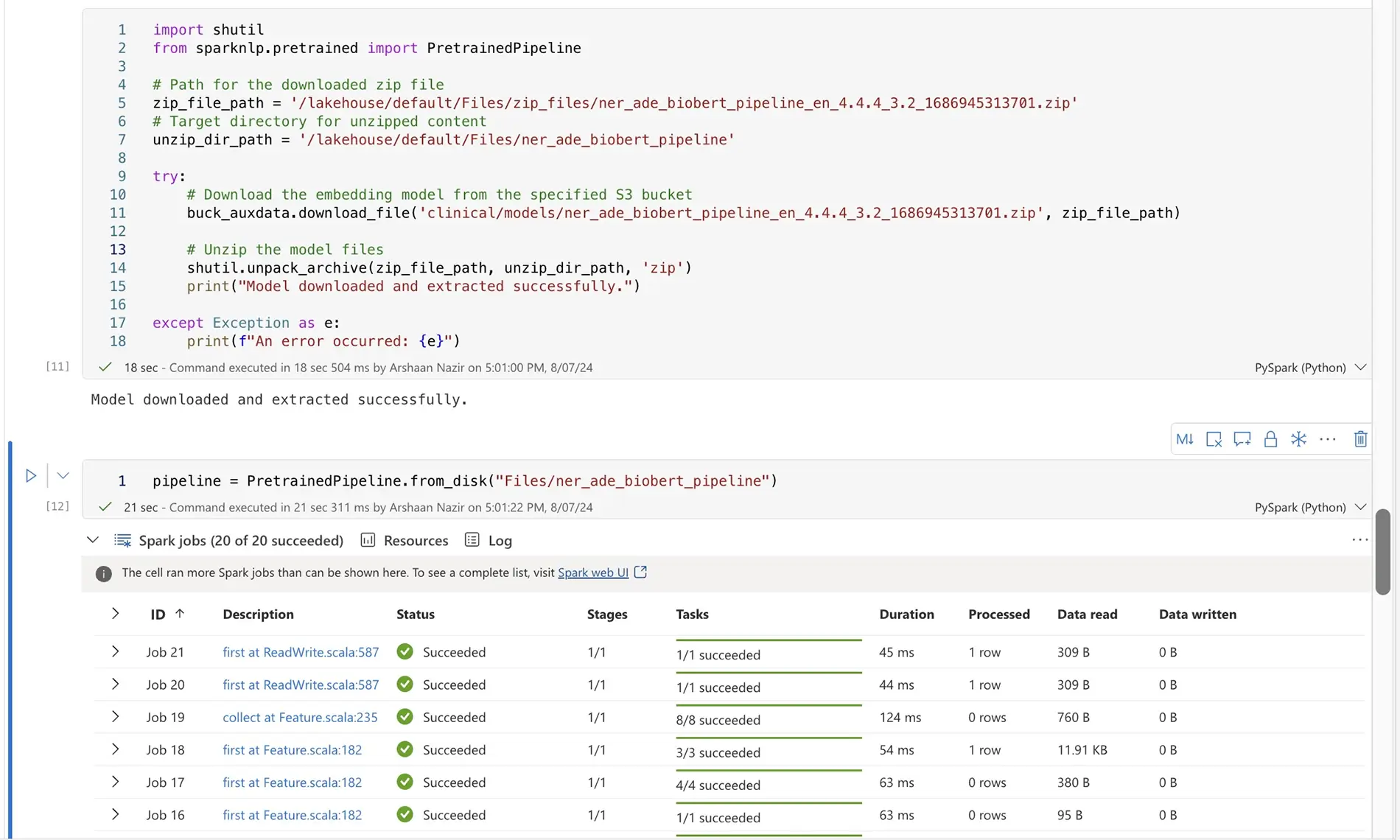Lock the cell icon
Viewport: 1400px width, 840px height.
(x=1270, y=439)
